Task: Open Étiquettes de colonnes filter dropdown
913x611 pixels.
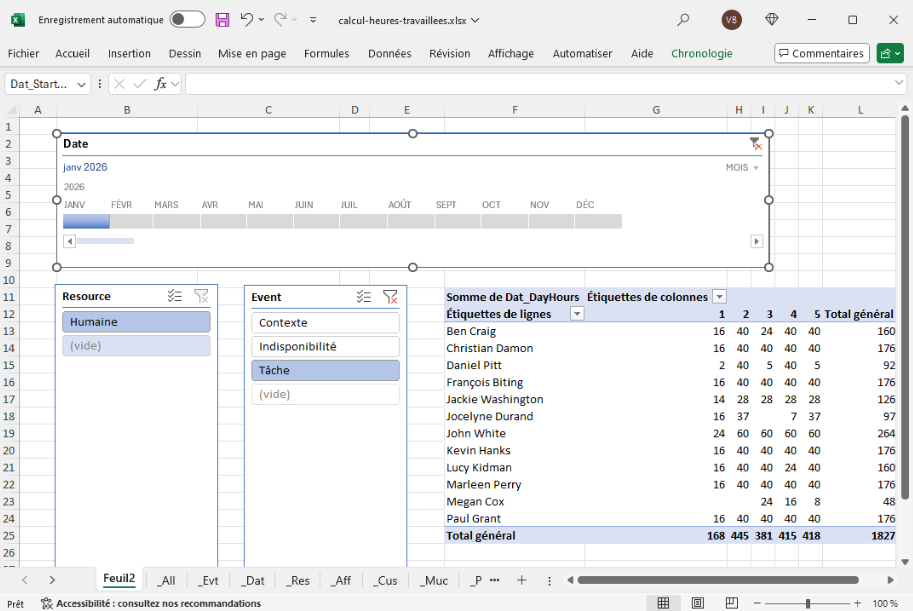Action: click(718, 297)
